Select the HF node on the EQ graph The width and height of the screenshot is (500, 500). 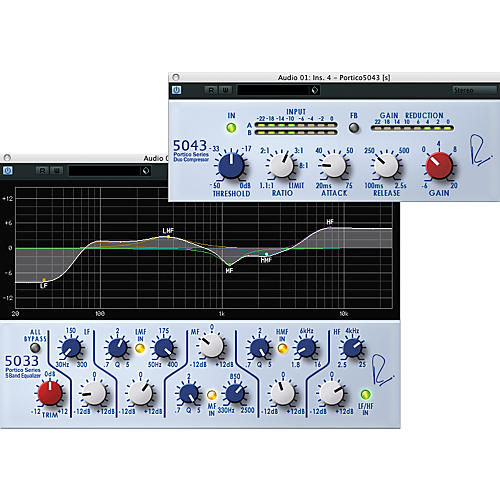click(x=330, y=228)
